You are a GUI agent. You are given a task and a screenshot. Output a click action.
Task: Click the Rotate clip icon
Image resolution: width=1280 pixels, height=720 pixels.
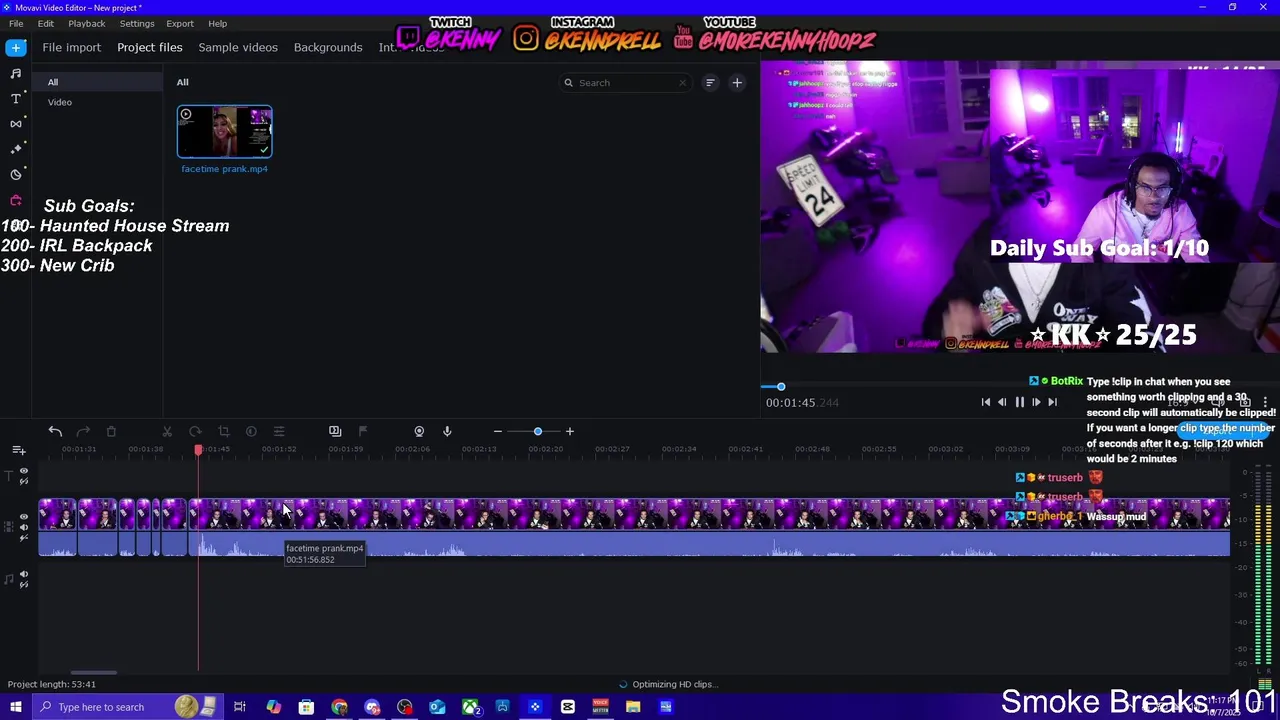click(195, 431)
